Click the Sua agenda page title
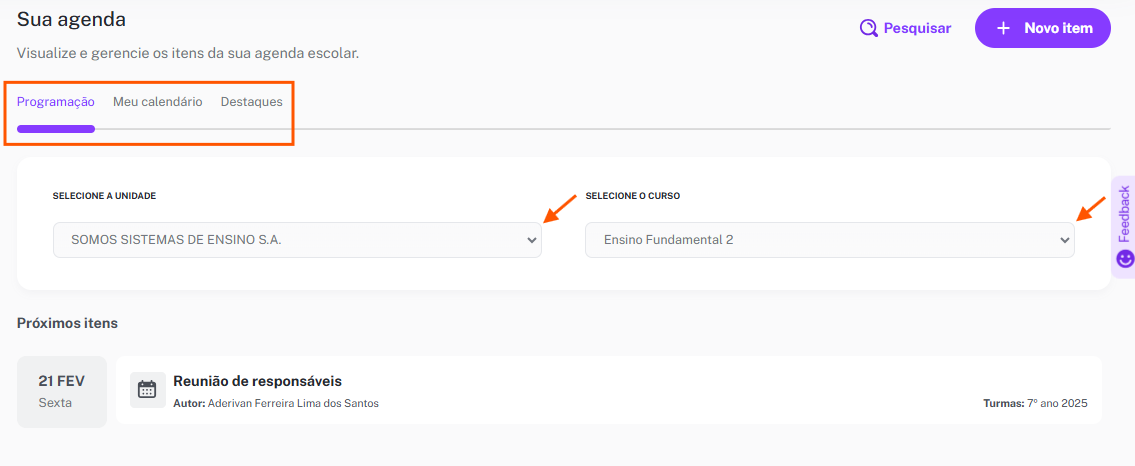The image size is (1135, 466). pyautogui.click(x=72, y=20)
